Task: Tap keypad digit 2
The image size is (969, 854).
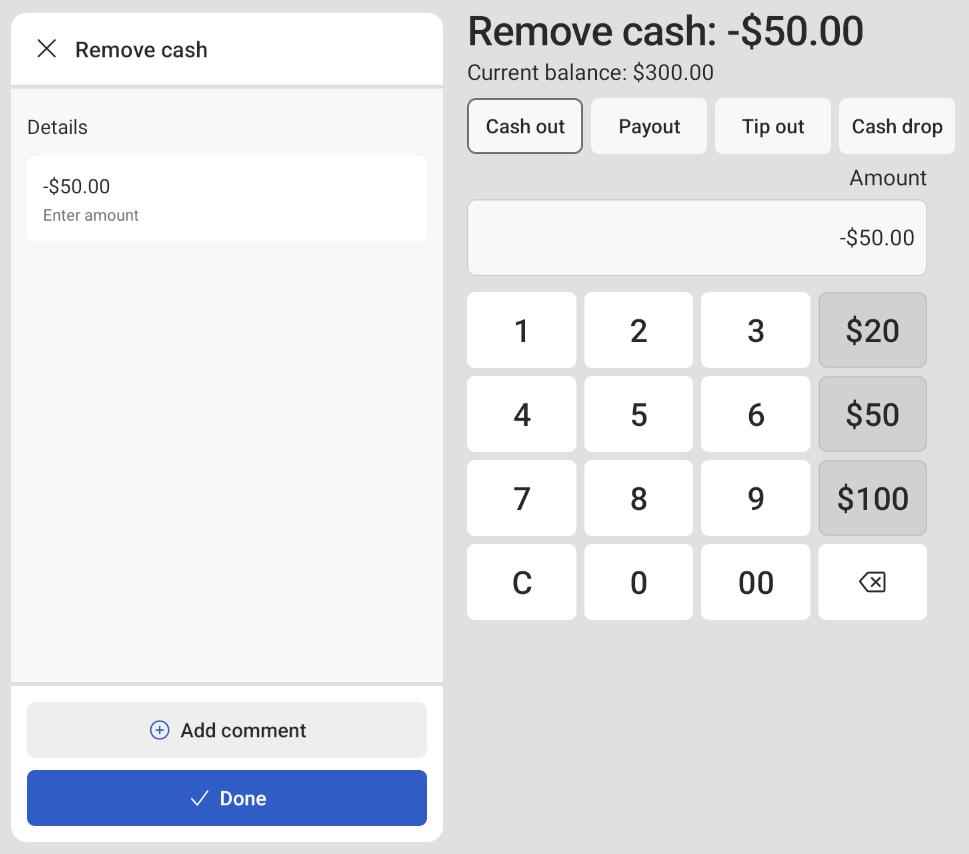Action: pyautogui.click(x=638, y=331)
